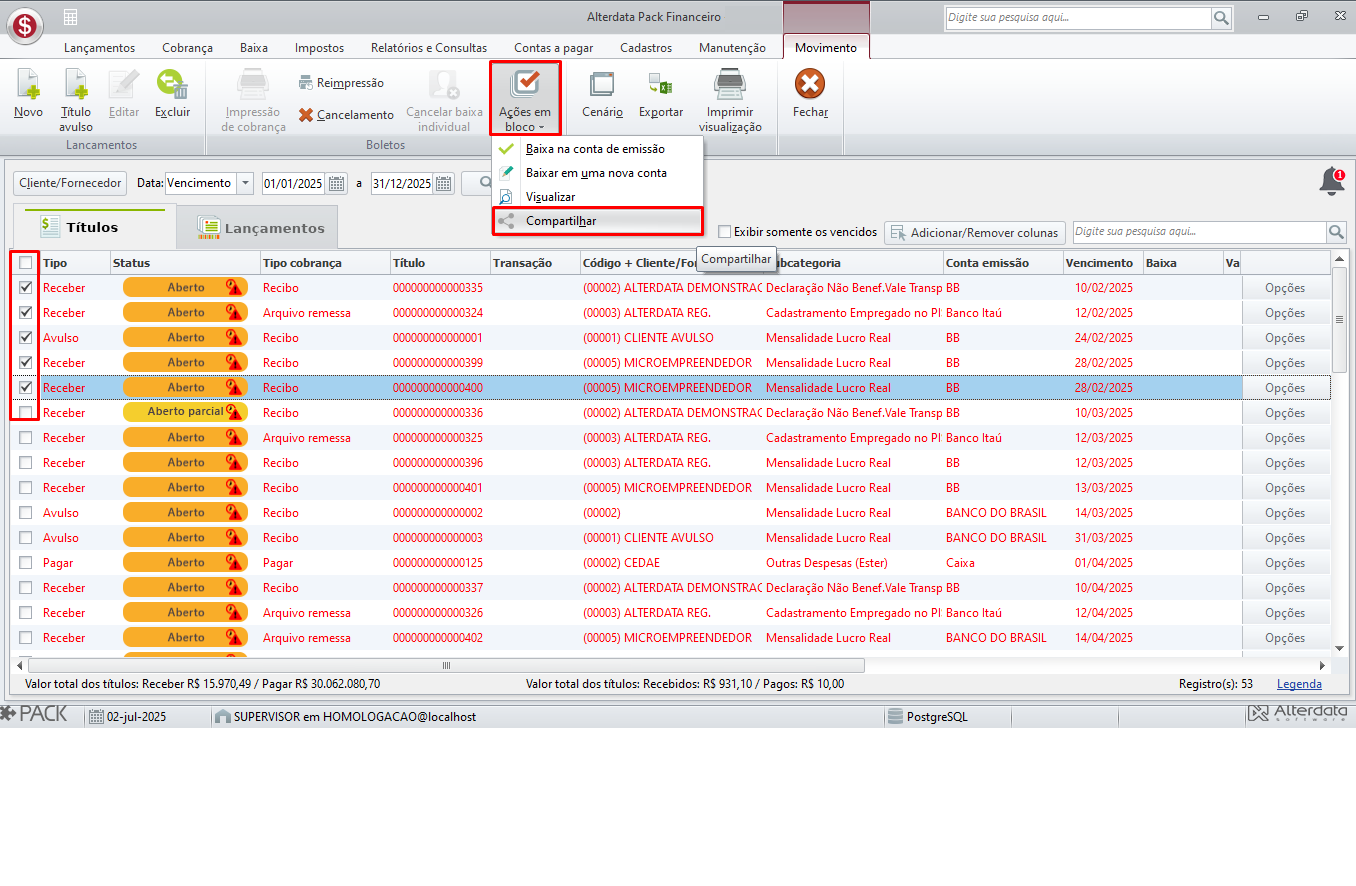
Task: Open Opções for the CEDAE Pagar row
Action: coord(1285,563)
